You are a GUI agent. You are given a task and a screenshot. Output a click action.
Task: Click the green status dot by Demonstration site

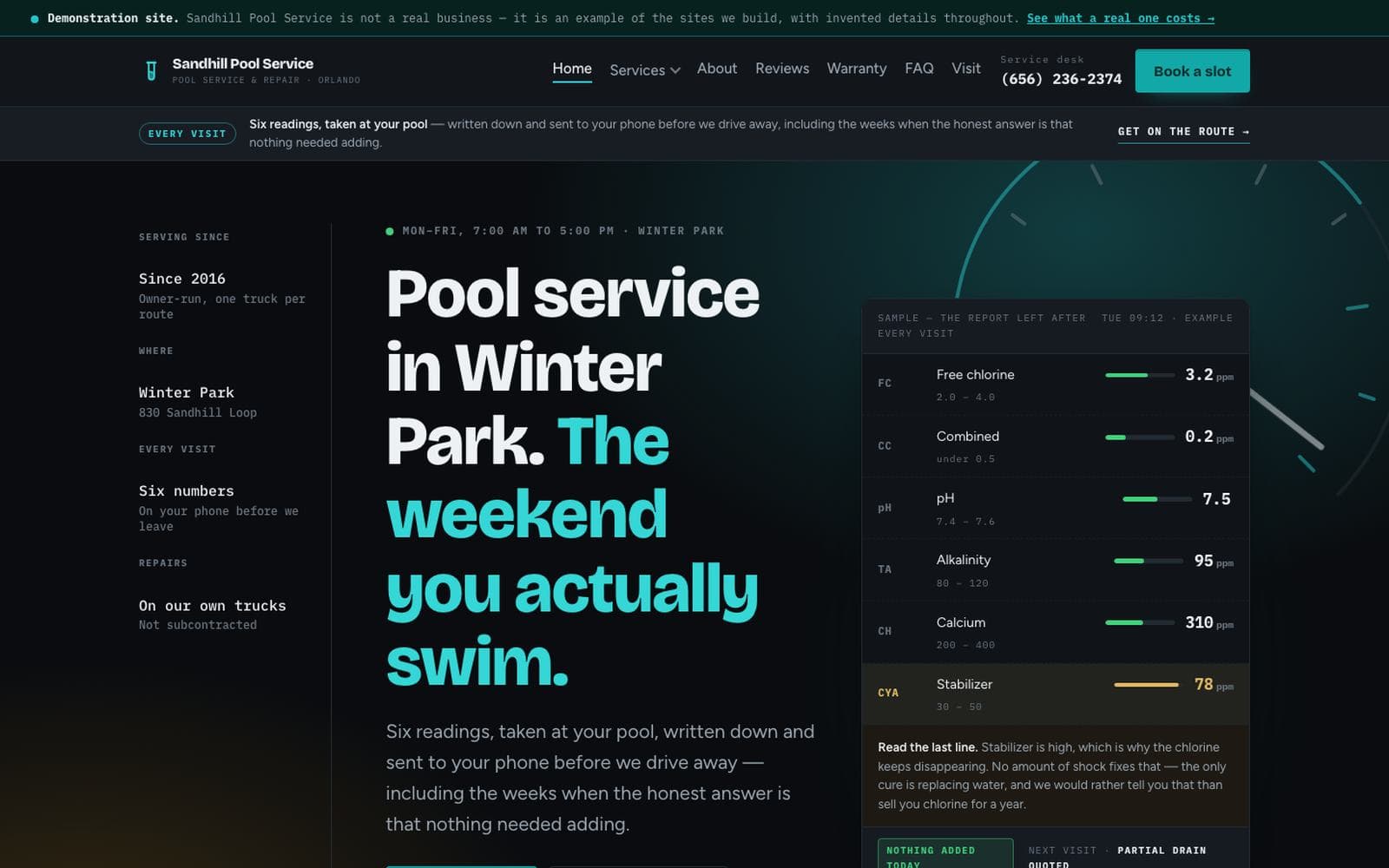pyautogui.click(x=35, y=18)
